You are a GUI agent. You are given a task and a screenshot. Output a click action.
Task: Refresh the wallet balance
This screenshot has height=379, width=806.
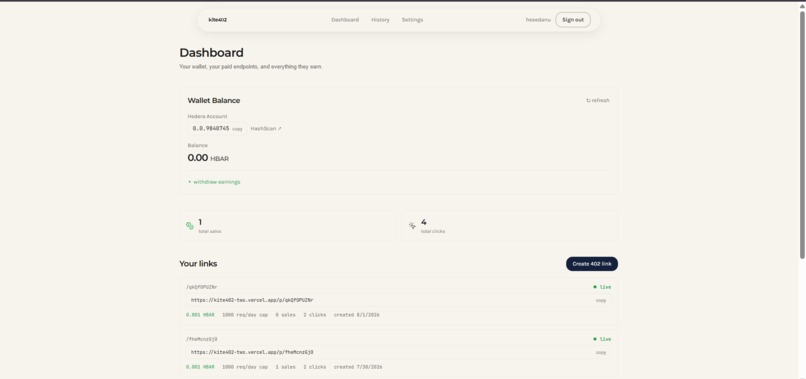pyautogui.click(x=598, y=100)
